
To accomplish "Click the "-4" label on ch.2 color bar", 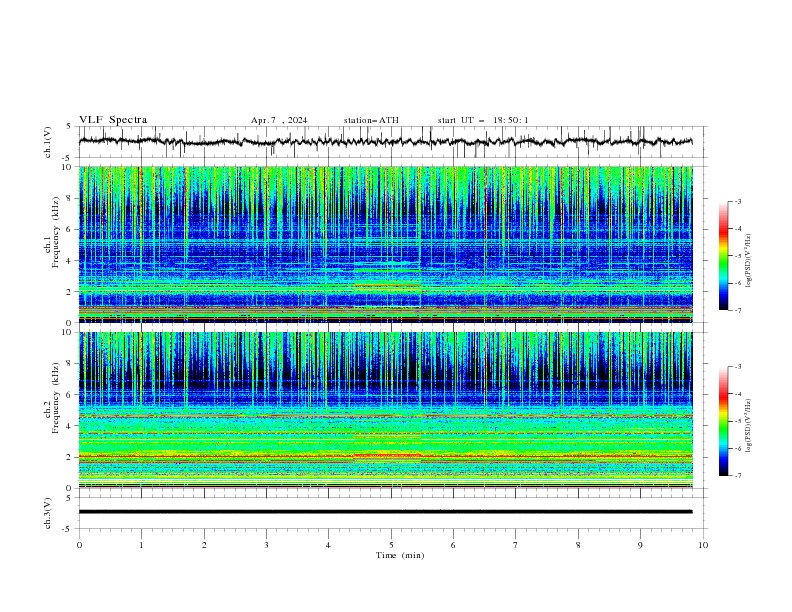I will point(738,394).
